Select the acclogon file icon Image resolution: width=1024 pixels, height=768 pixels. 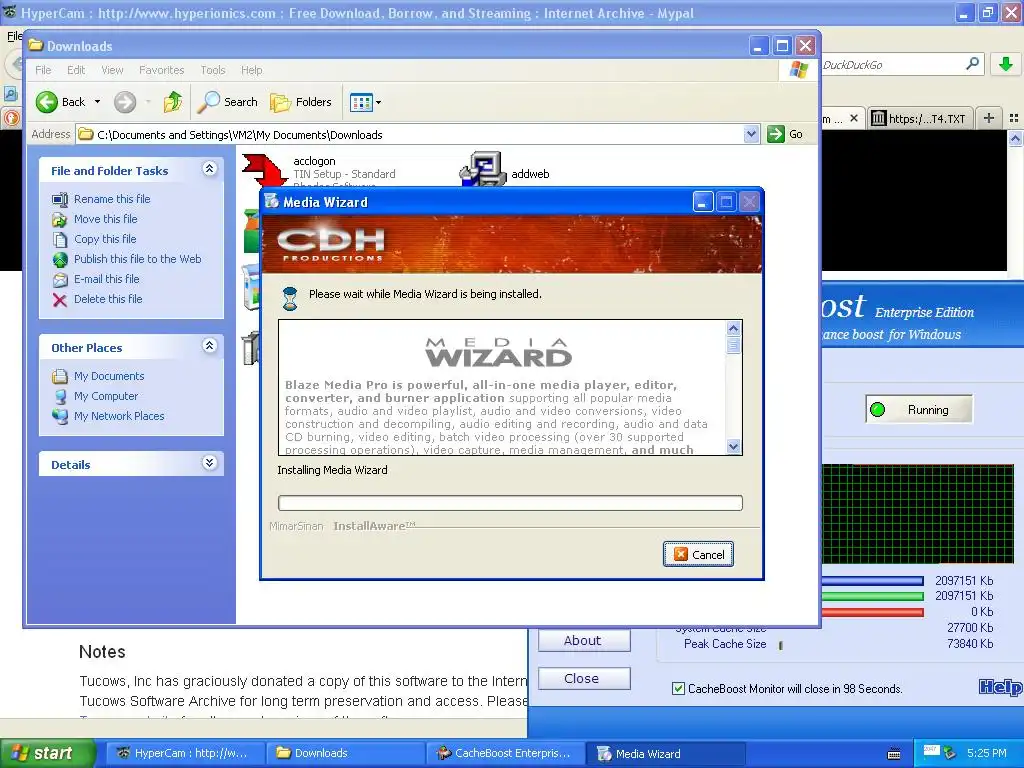pos(264,170)
